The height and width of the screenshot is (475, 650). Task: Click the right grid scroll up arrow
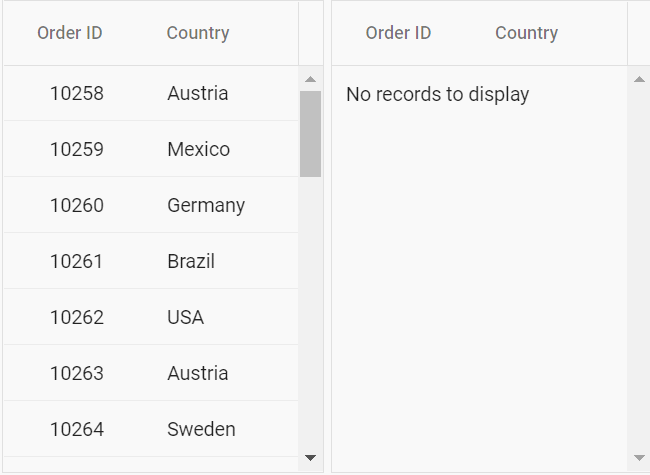point(639,79)
